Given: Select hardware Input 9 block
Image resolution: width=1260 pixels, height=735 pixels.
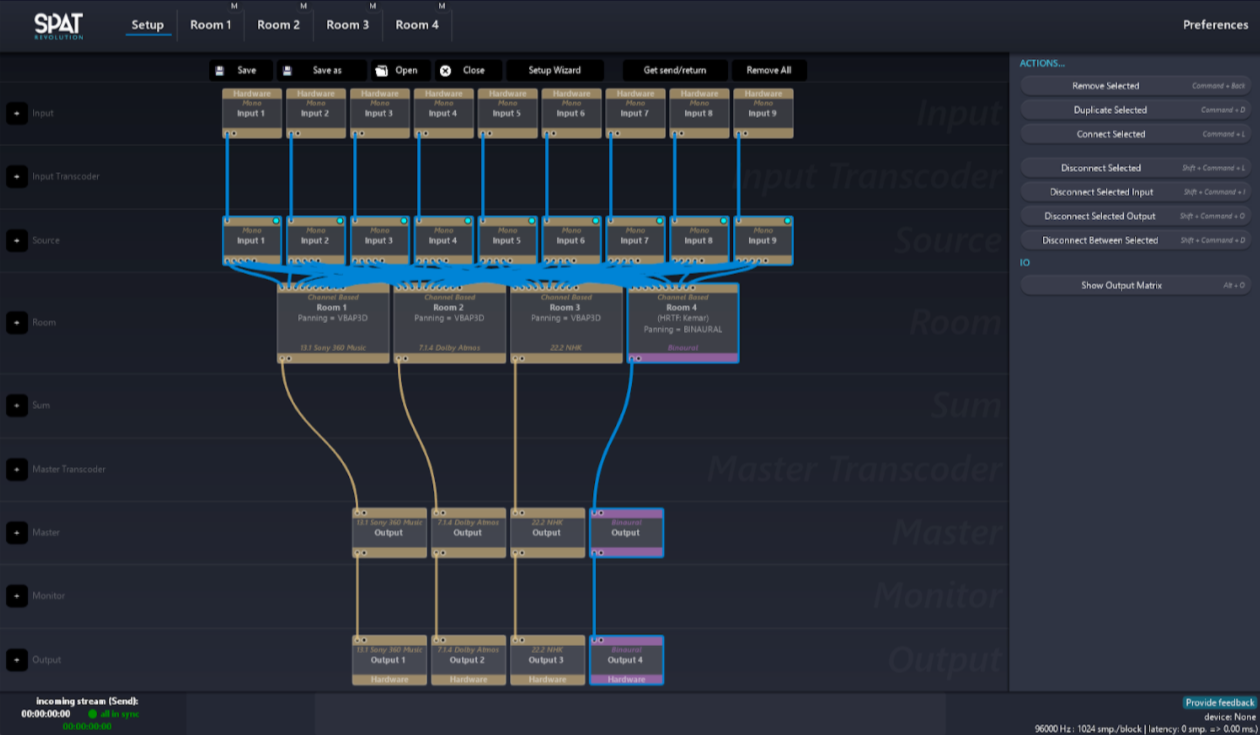Looking at the screenshot, I should click(x=763, y=112).
